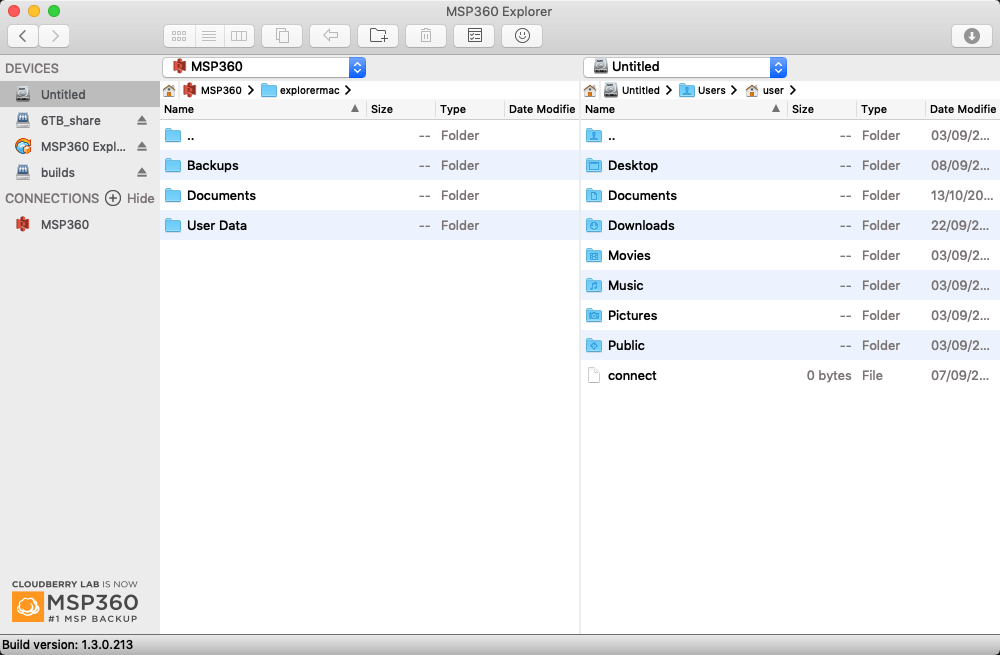Screen dimensions: 1000x655
Task: Add a new connection with the plus icon
Action: point(113,198)
